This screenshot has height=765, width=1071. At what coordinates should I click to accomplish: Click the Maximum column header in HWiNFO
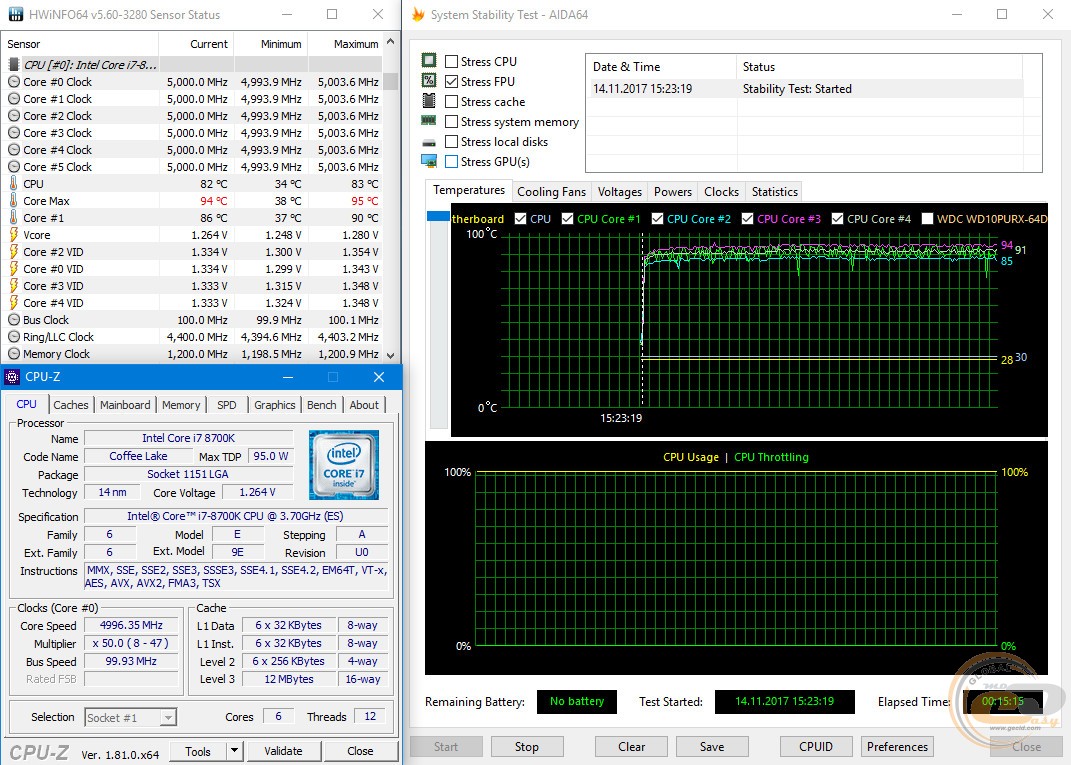pyautogui.click(x=345, y=44)
